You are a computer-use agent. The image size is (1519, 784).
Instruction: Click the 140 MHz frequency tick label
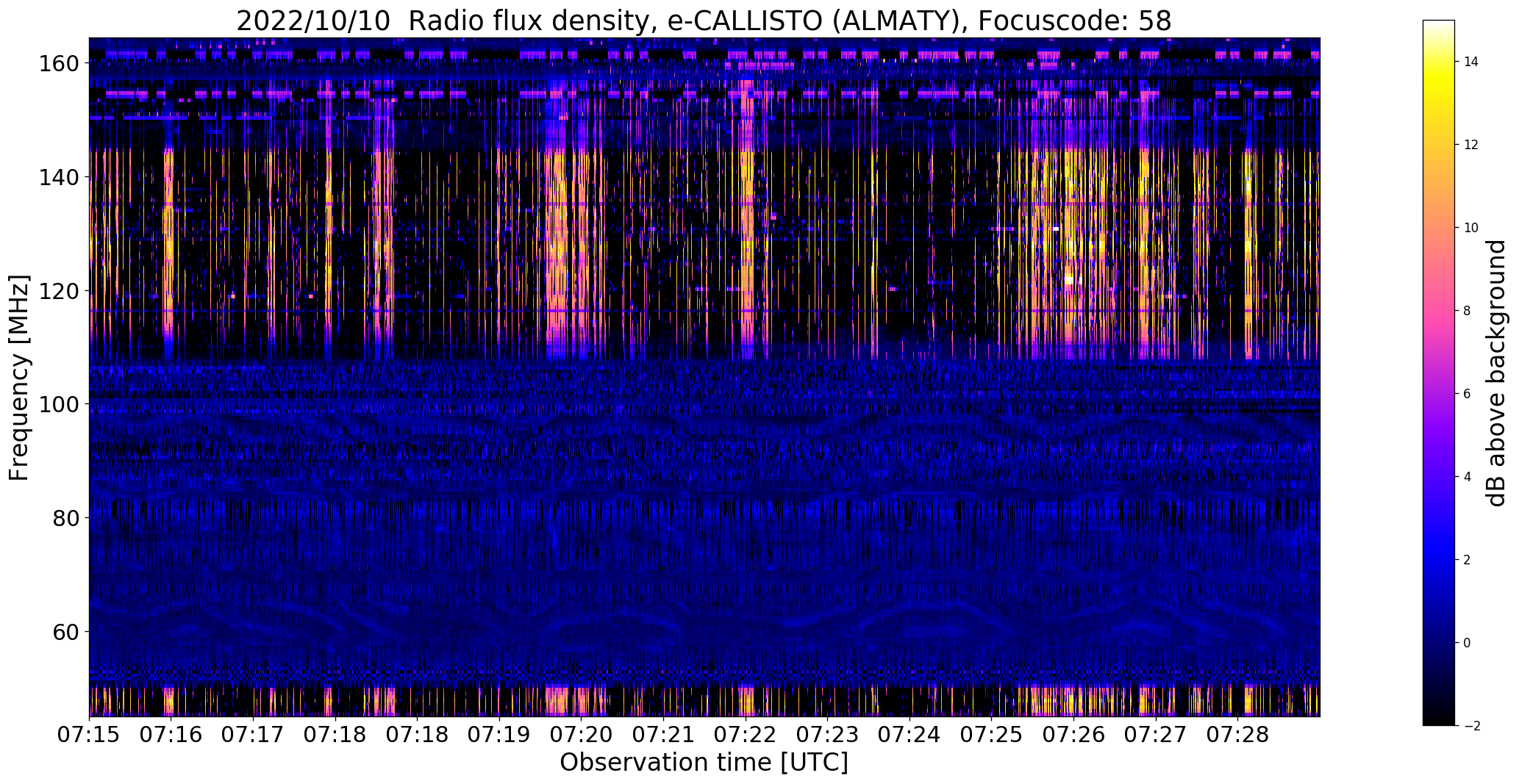59,177
